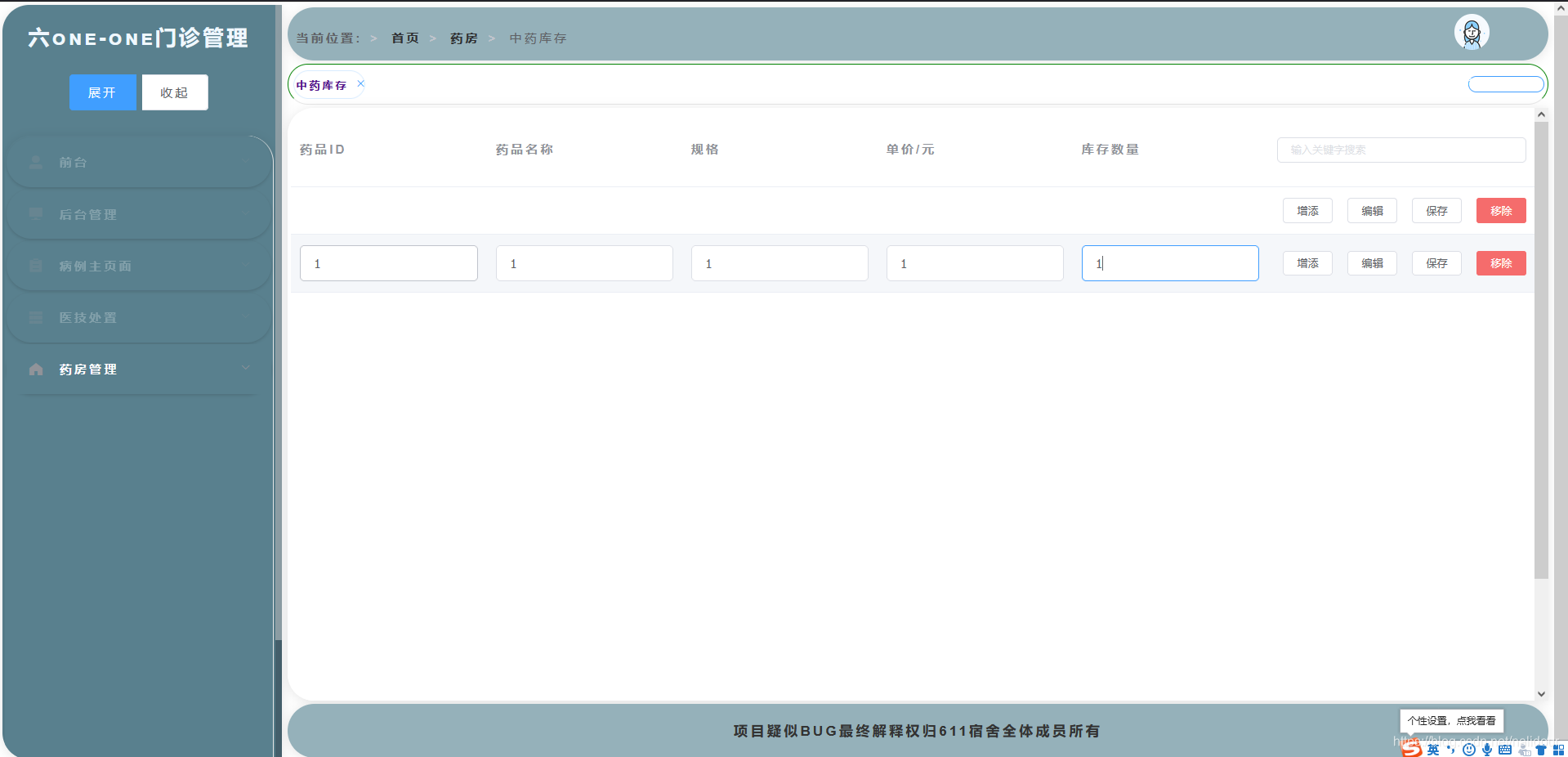Click red 移除 in the data row
This screenshot has height=757, width=1568.
pyautogui.click(x=1501, y=263)
